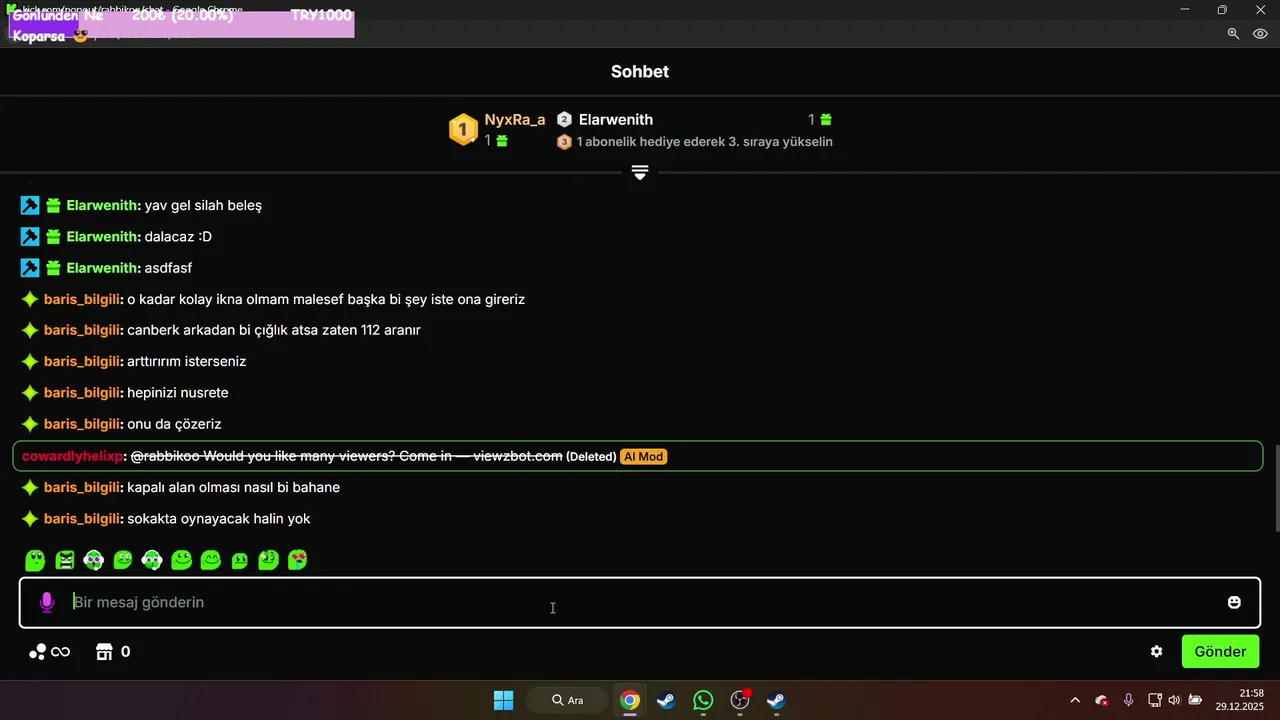This screenshot has height=720, width=1280.
Task: Click the '1 abonelik hediye ederek 3. sıraya yükselin' text
Action: [705, 142]
